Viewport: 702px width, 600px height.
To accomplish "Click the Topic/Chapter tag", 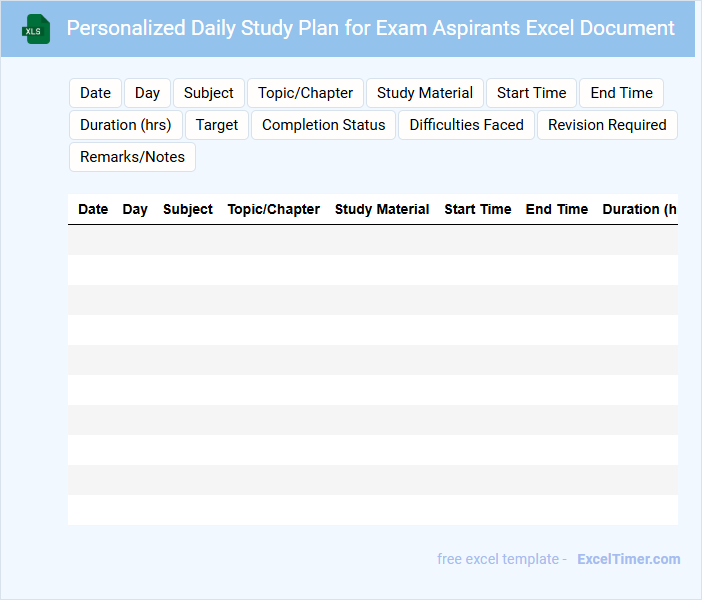I will point(305,93).
